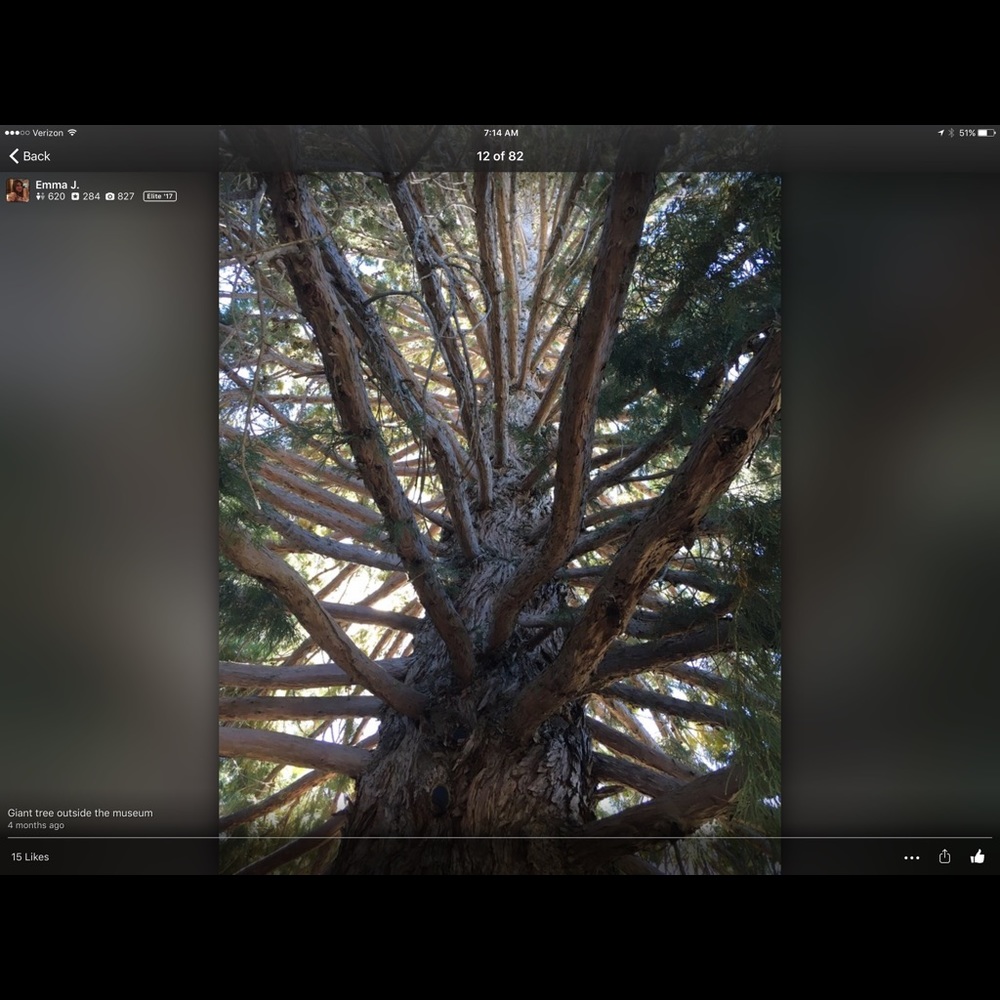
Task: View the 15 Likes list
Action: pos(30,857)
